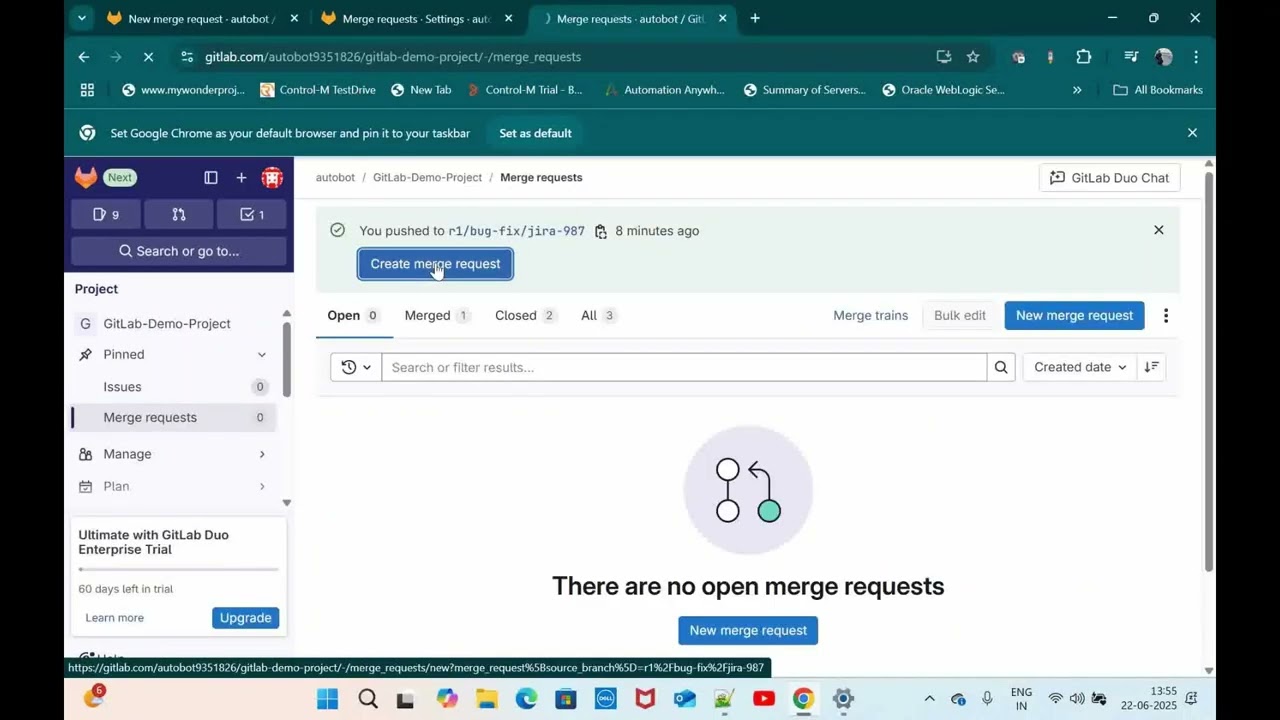This screenshot has width=1280, height=720.
Task: Go back with the browser back arrow
Action: point(84,57)
